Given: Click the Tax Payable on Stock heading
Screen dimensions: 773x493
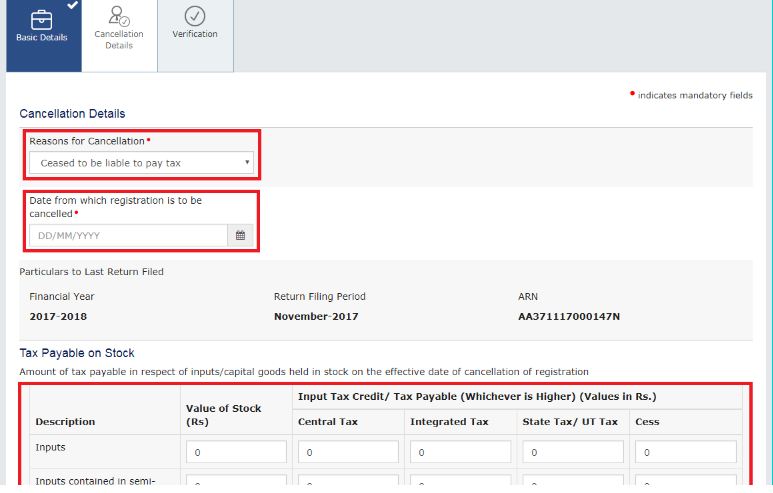Looking at the screenshot, I should point(77,353).
